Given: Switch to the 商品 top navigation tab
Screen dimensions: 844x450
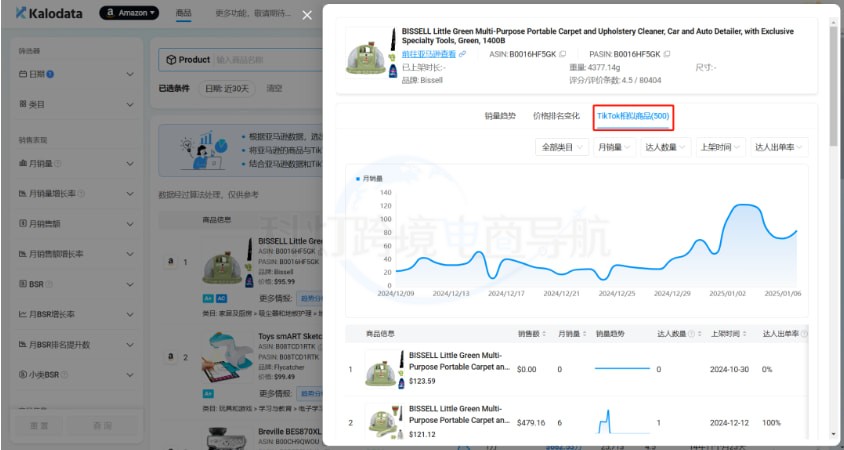Looking at the screenshot, I should pyautogui.click(x=184, y=12).
